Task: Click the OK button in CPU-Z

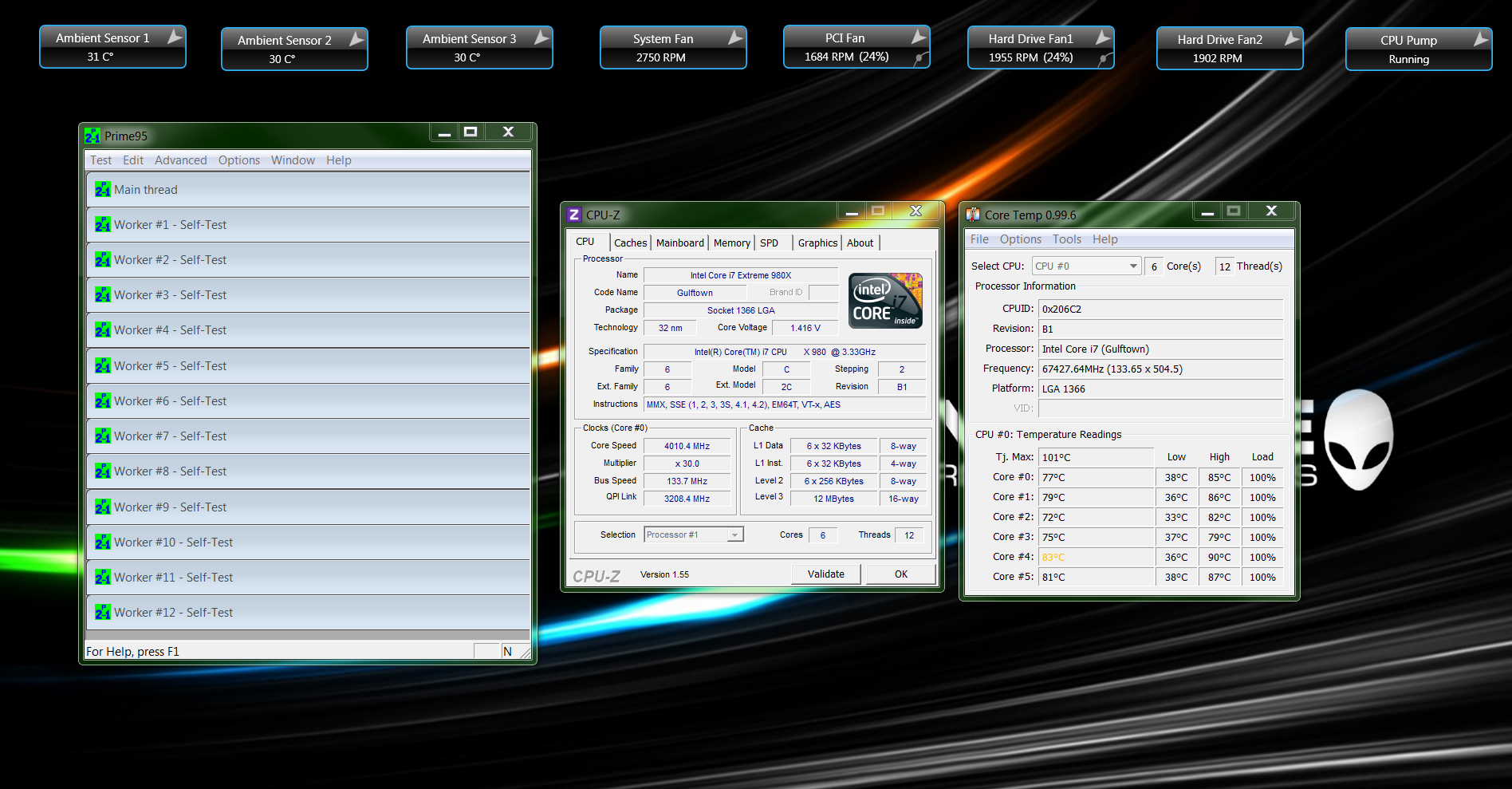Action: (x=901, y=574)
